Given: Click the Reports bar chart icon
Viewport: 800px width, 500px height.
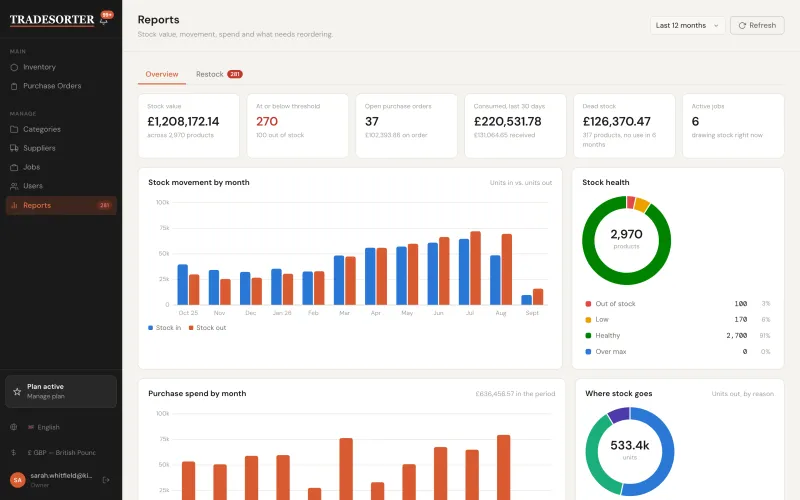Looking at the screenshot, I should 14,206.
